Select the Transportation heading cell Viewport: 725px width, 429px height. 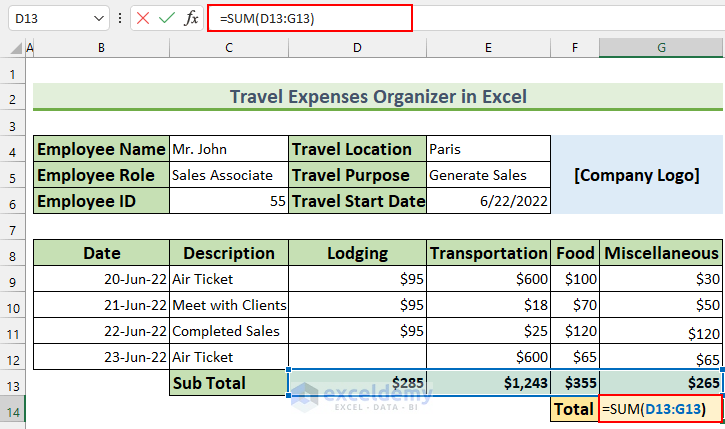pyautogui.click(x=488, y=253)
